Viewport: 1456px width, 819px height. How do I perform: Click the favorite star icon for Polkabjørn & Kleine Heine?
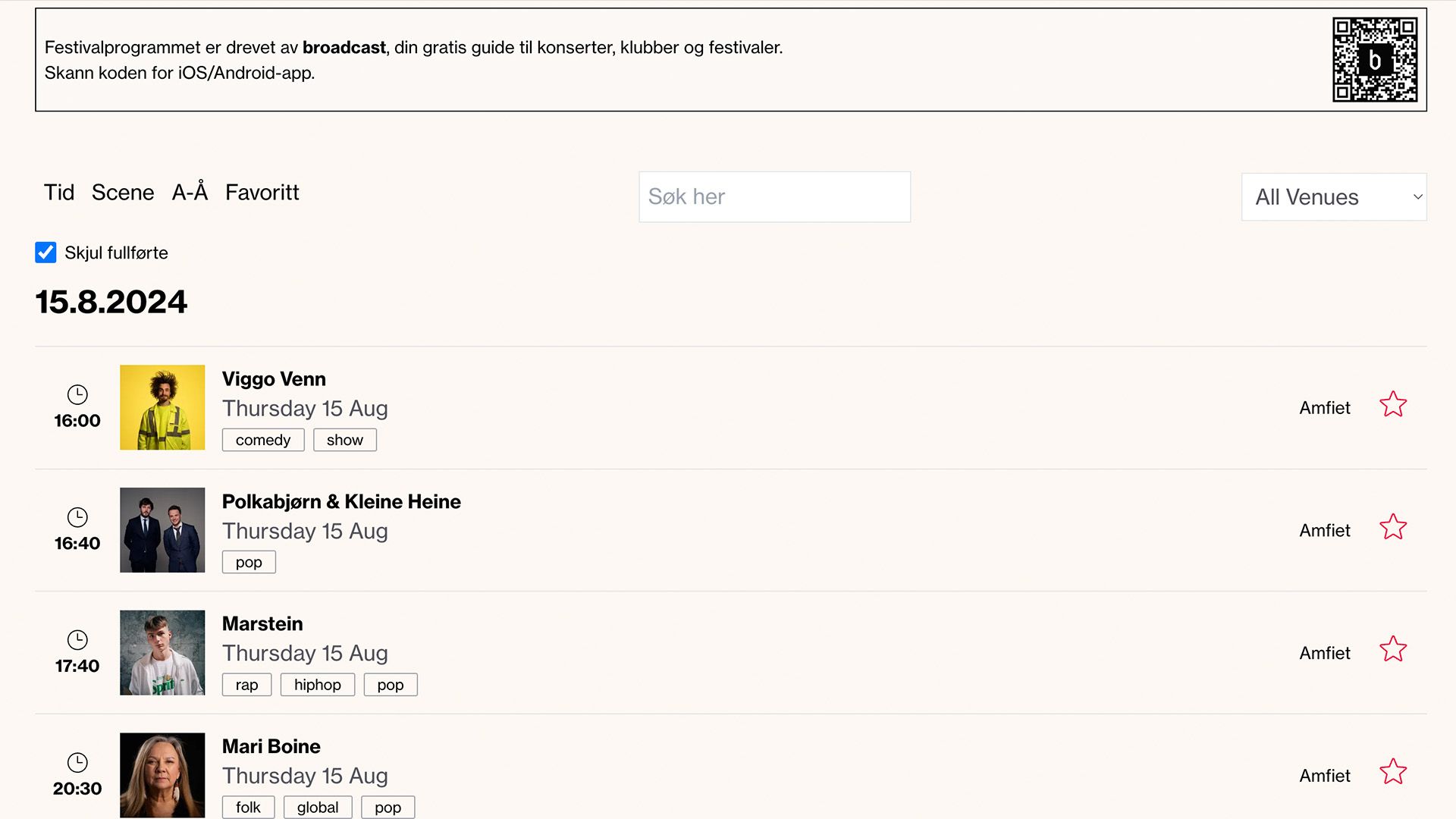(1393, 528)
